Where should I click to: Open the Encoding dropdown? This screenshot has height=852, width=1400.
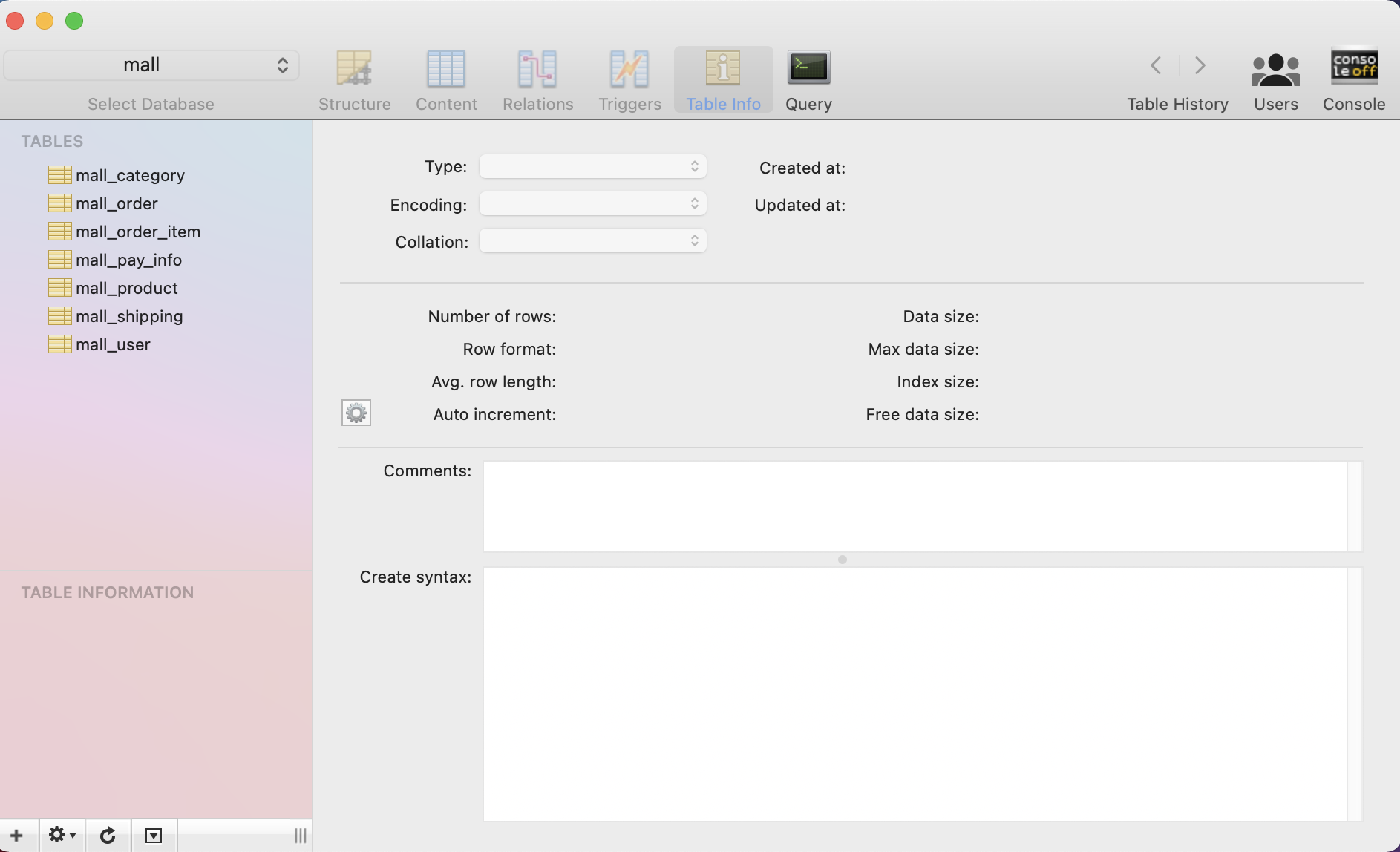pyautogui.click(x=592, y=203)
